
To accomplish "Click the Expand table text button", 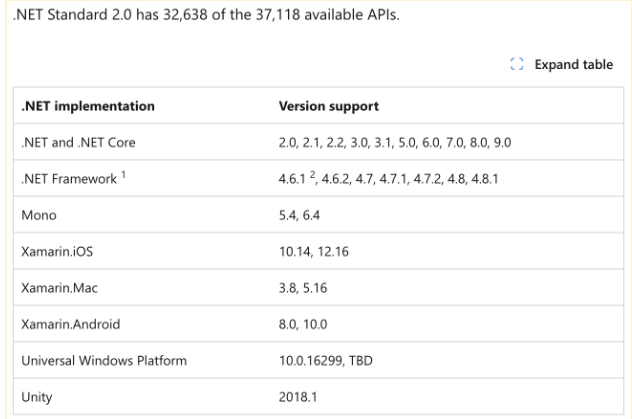I will 574,64.
